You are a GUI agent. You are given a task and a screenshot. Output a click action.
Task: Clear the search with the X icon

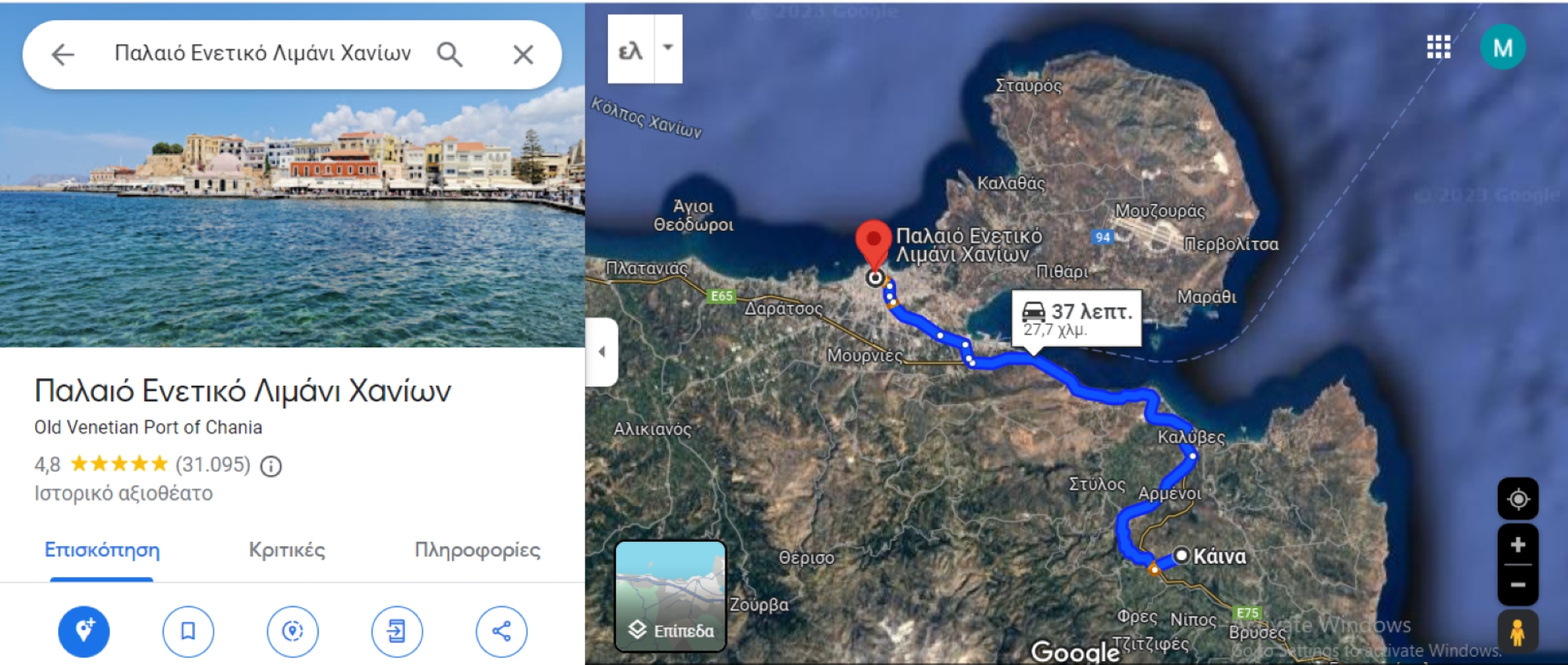(x=523, y=54)
